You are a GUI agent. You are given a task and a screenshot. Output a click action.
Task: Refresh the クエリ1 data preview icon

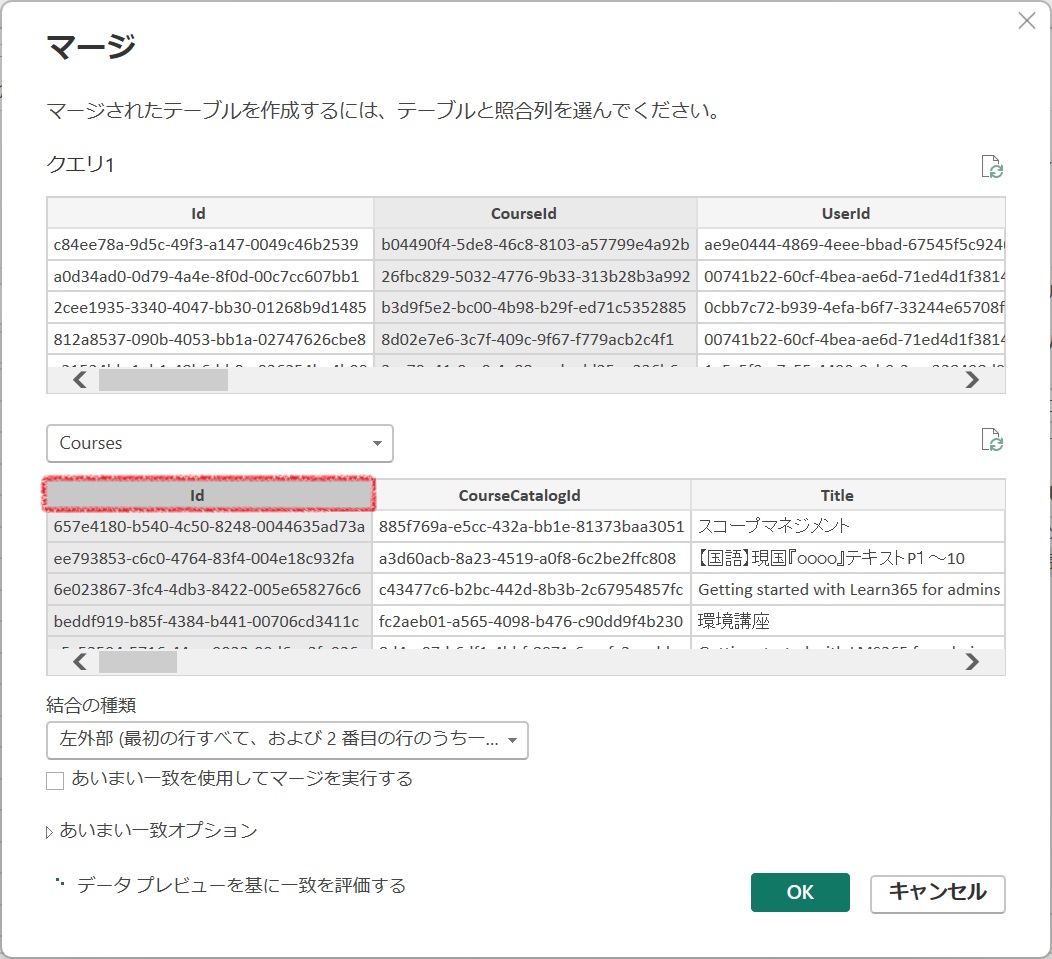(993, 164)
